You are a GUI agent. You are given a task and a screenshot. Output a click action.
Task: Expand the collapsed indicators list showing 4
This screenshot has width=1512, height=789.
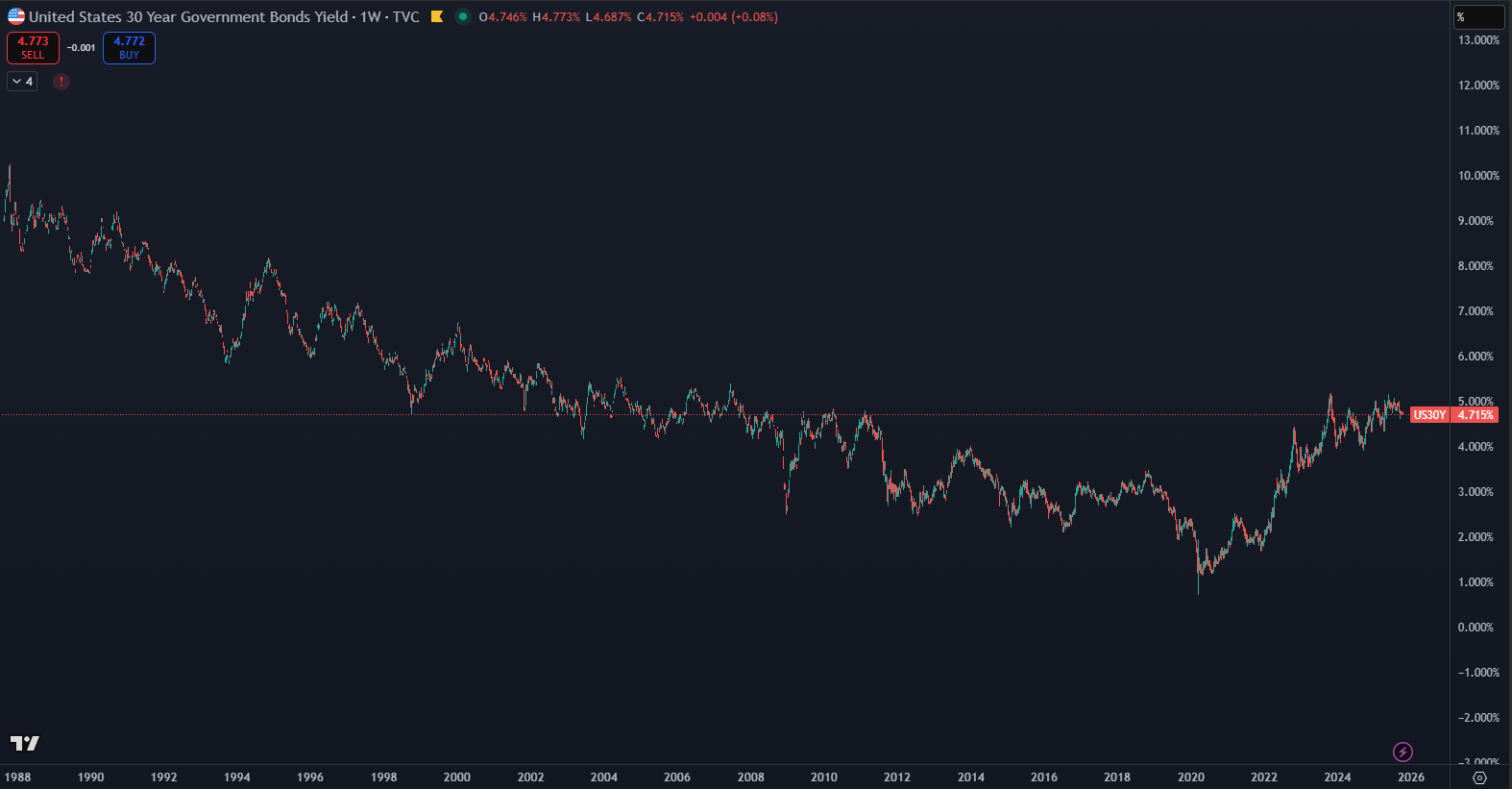click(22, 82)
